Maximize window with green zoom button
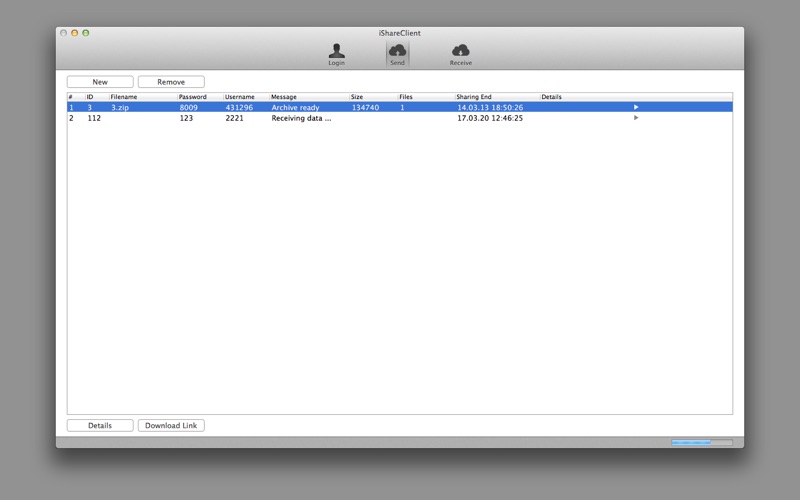The image size is (800, 500). click(86, 33)
